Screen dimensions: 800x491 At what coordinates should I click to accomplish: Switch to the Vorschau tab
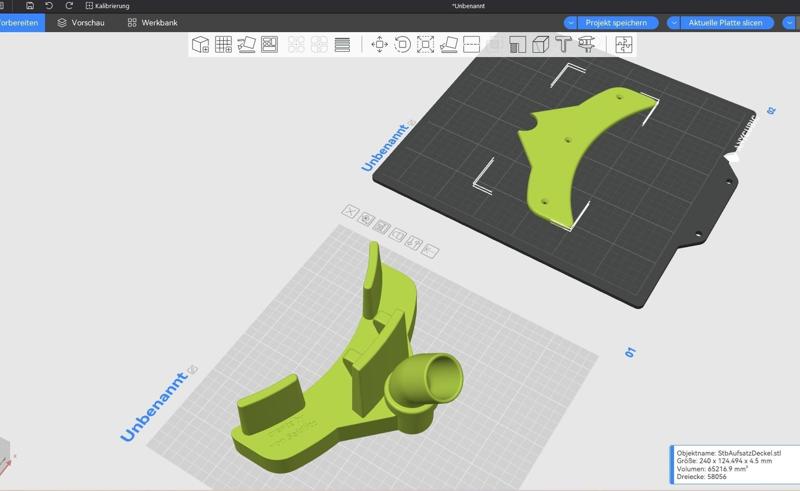pos(81,22)
